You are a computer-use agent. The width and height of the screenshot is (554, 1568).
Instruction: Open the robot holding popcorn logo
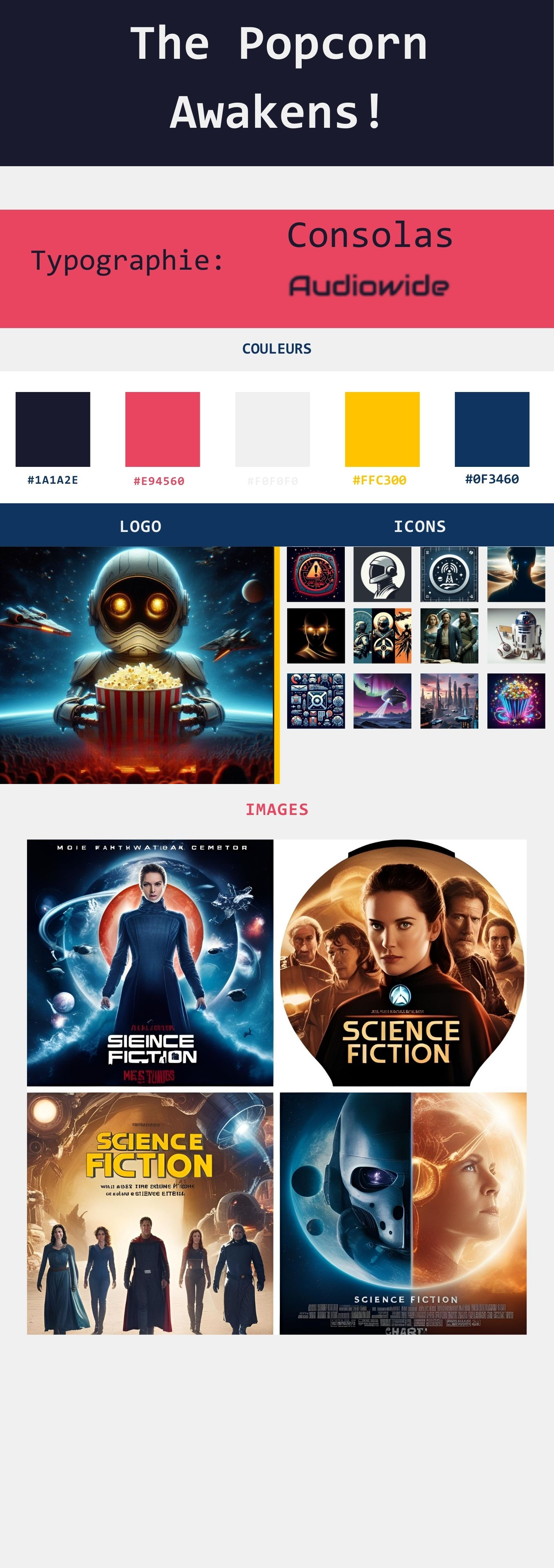137,665
